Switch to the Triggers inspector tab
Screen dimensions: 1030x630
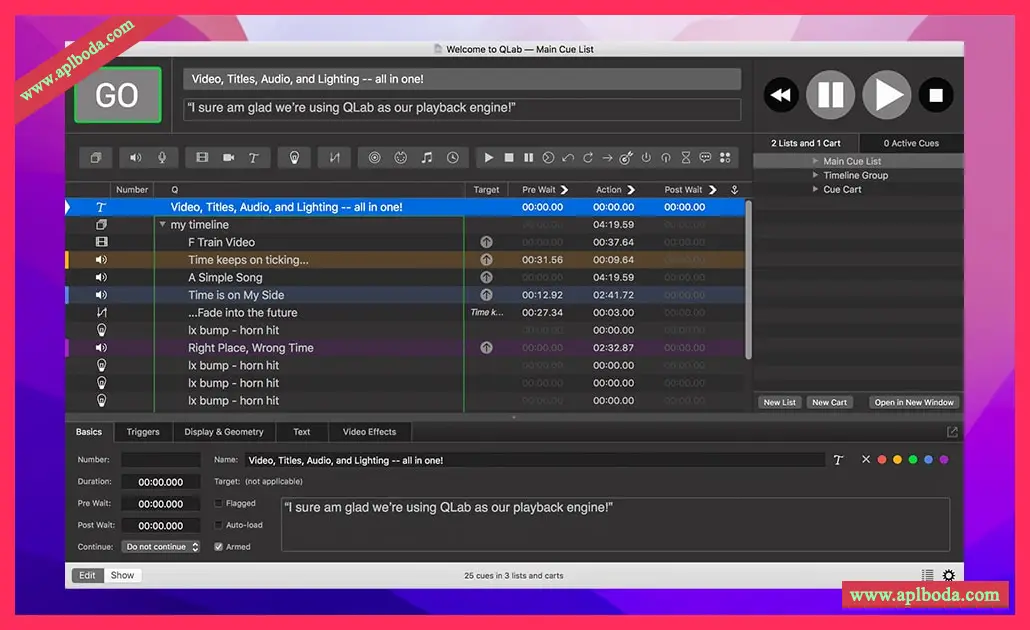pyautogui.click(x=143, y=432)
